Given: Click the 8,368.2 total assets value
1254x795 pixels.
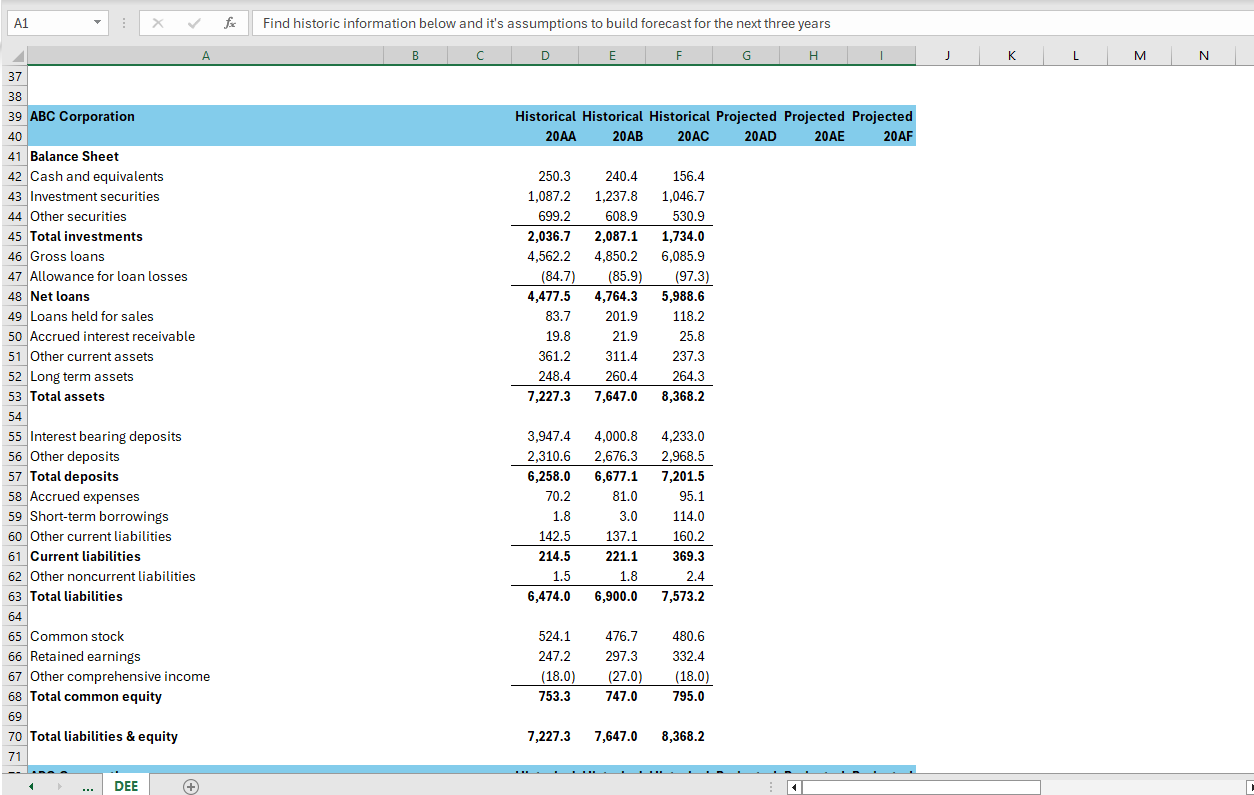Looking at the screenshot, I should 685,396.
